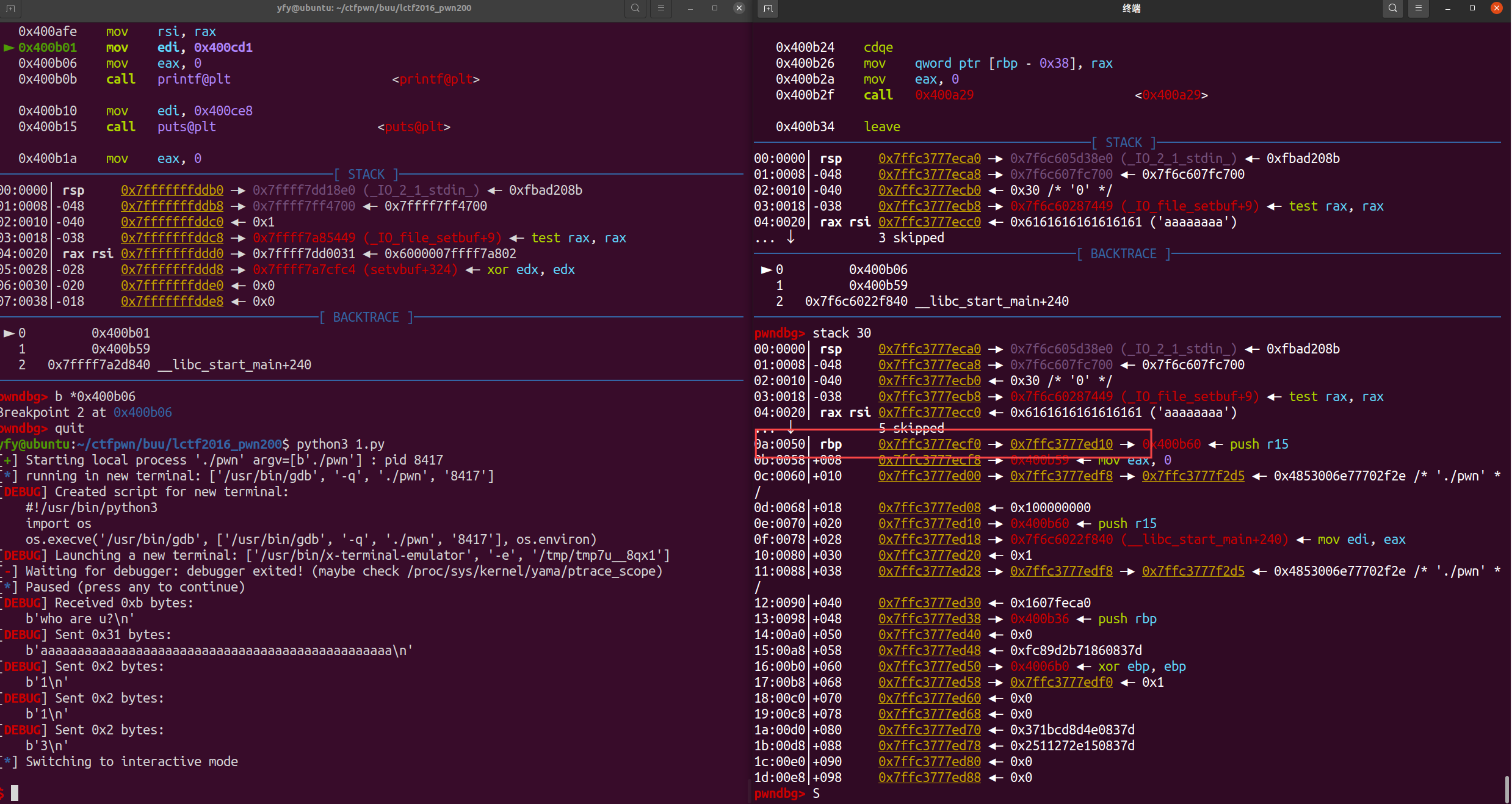Click 'b *0x400b06' breakpoint command text

click(95, 397)
